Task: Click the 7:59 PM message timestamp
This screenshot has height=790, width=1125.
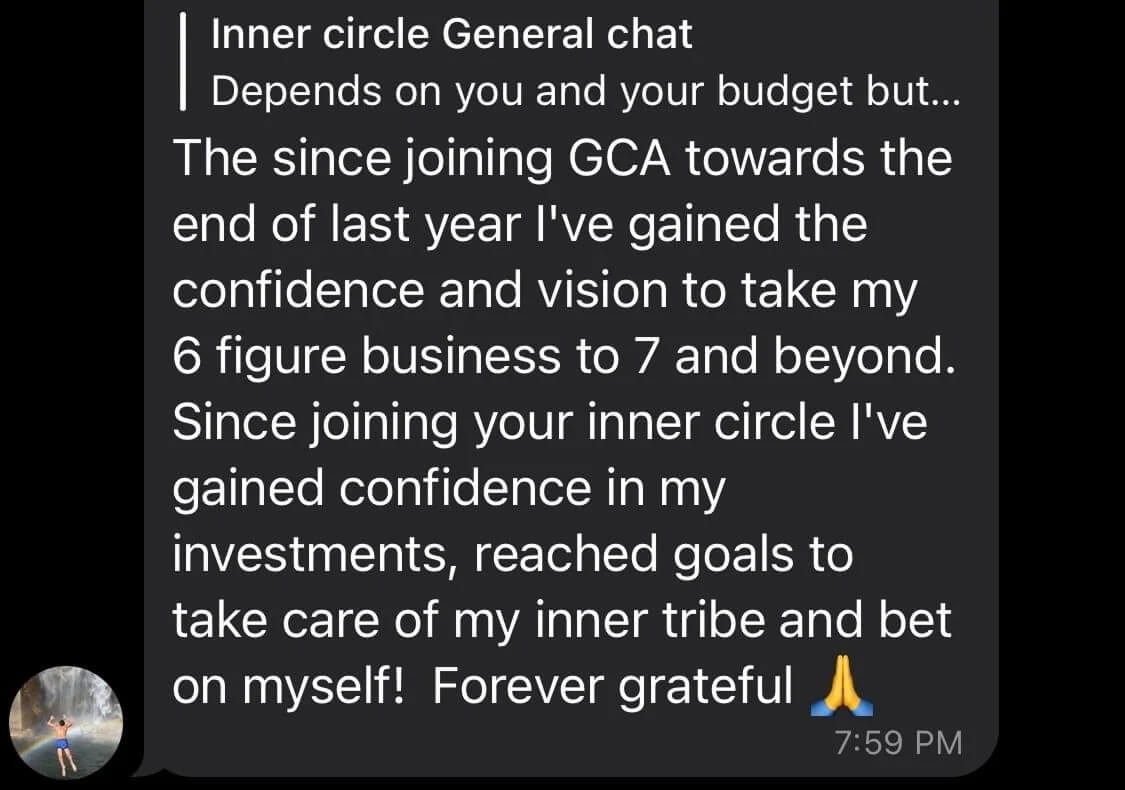Action: pyautogui.click(x=897, y=743)
